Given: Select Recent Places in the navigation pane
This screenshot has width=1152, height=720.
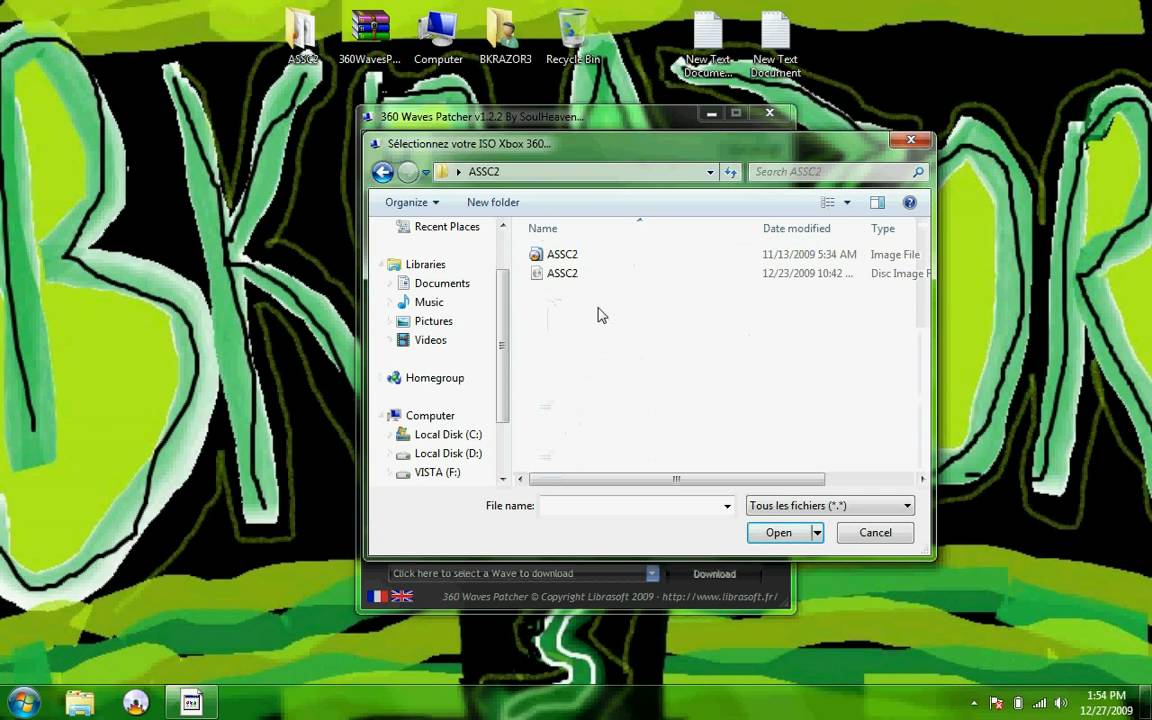Looking at the screenshot, I should pos(438,227).
